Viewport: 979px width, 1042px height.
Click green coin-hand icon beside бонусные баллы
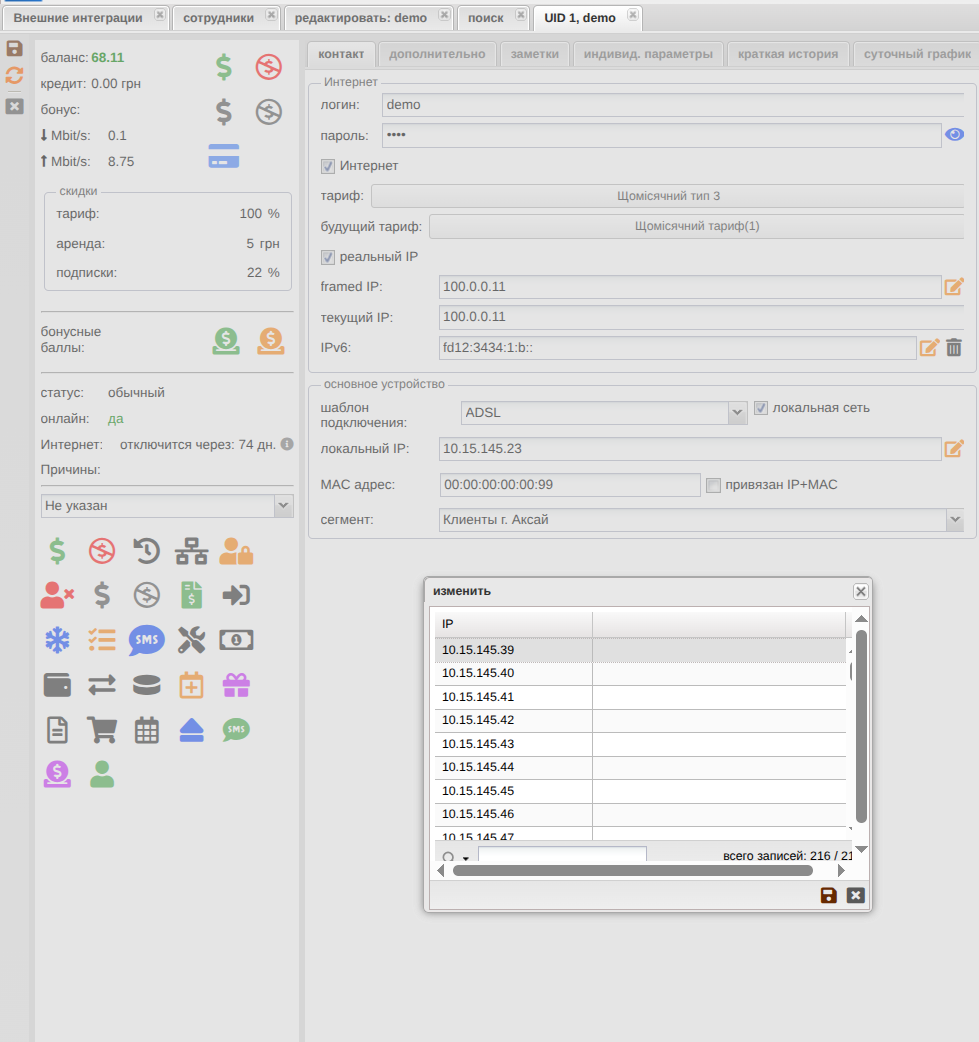pos(226,341)
